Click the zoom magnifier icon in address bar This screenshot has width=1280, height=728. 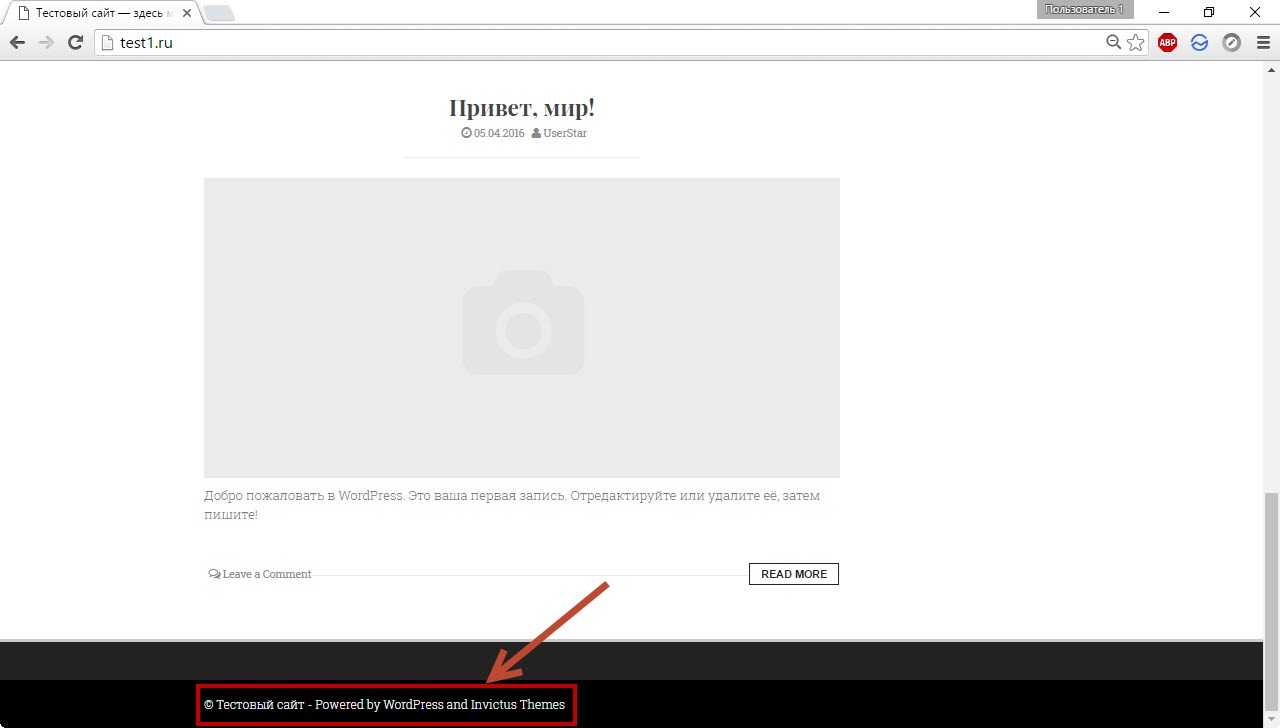point(1113,42)
